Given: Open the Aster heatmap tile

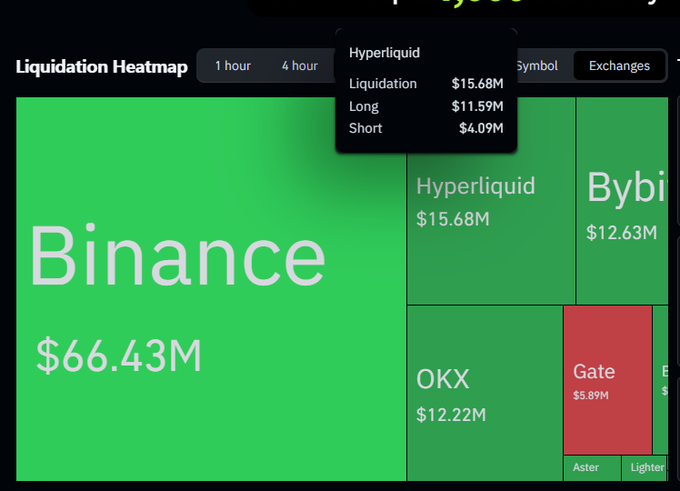Looking at the screenshot, I should pyautogui.click(x=592, y=468).
